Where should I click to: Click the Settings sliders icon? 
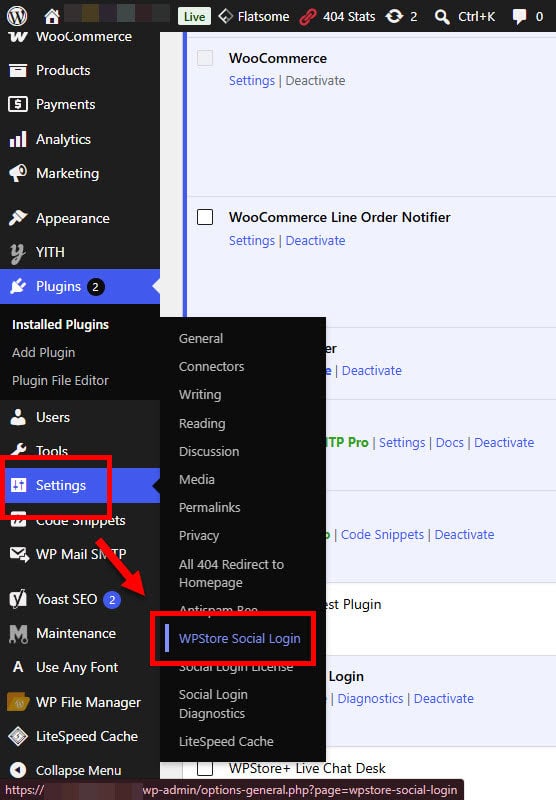tap(18, 485)
